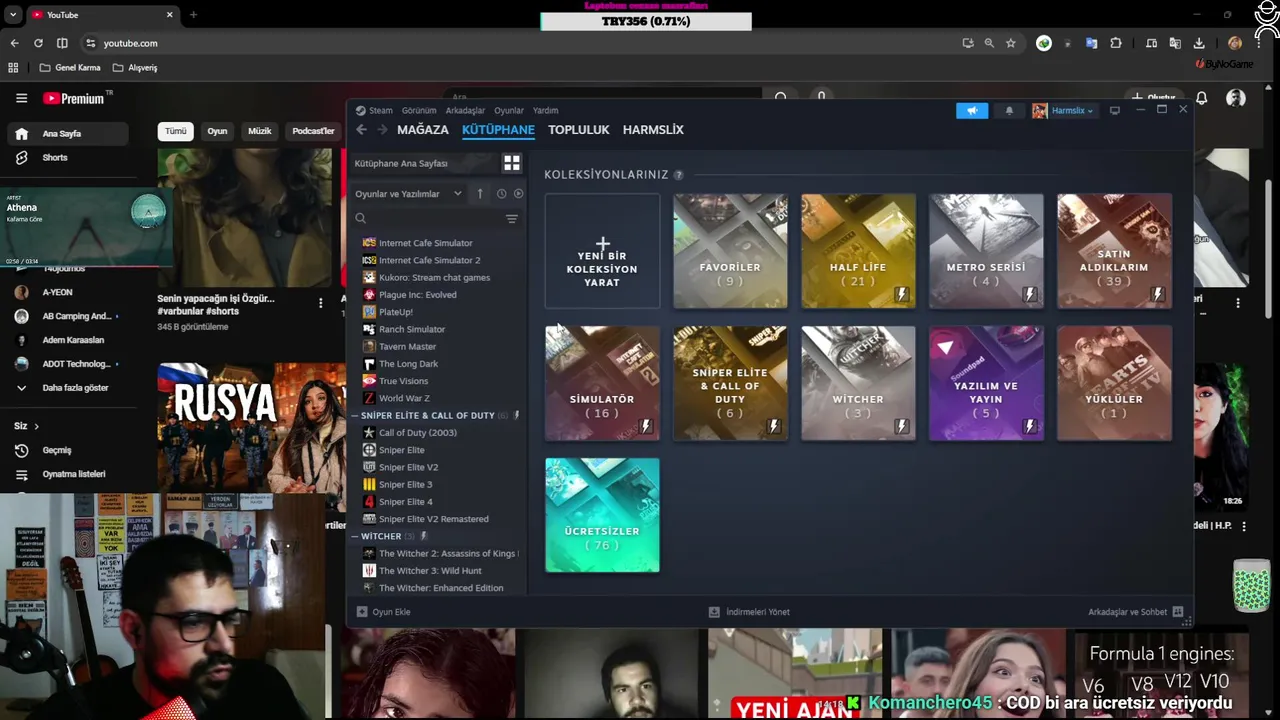The width and height of the screenshot is (1280, 720).
Task: Open Steam notifications bell
Action: point(1009,111)
